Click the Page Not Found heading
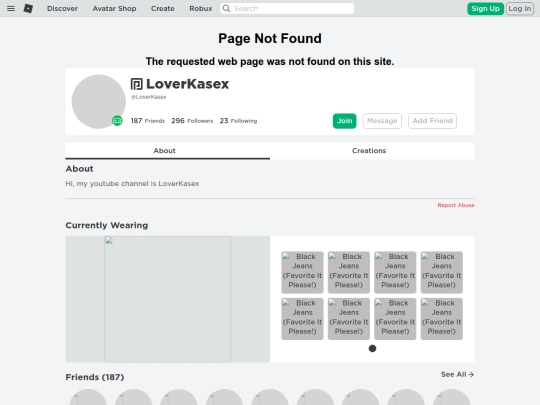This screenshot has height=405, width=540. tap(270, 38)
